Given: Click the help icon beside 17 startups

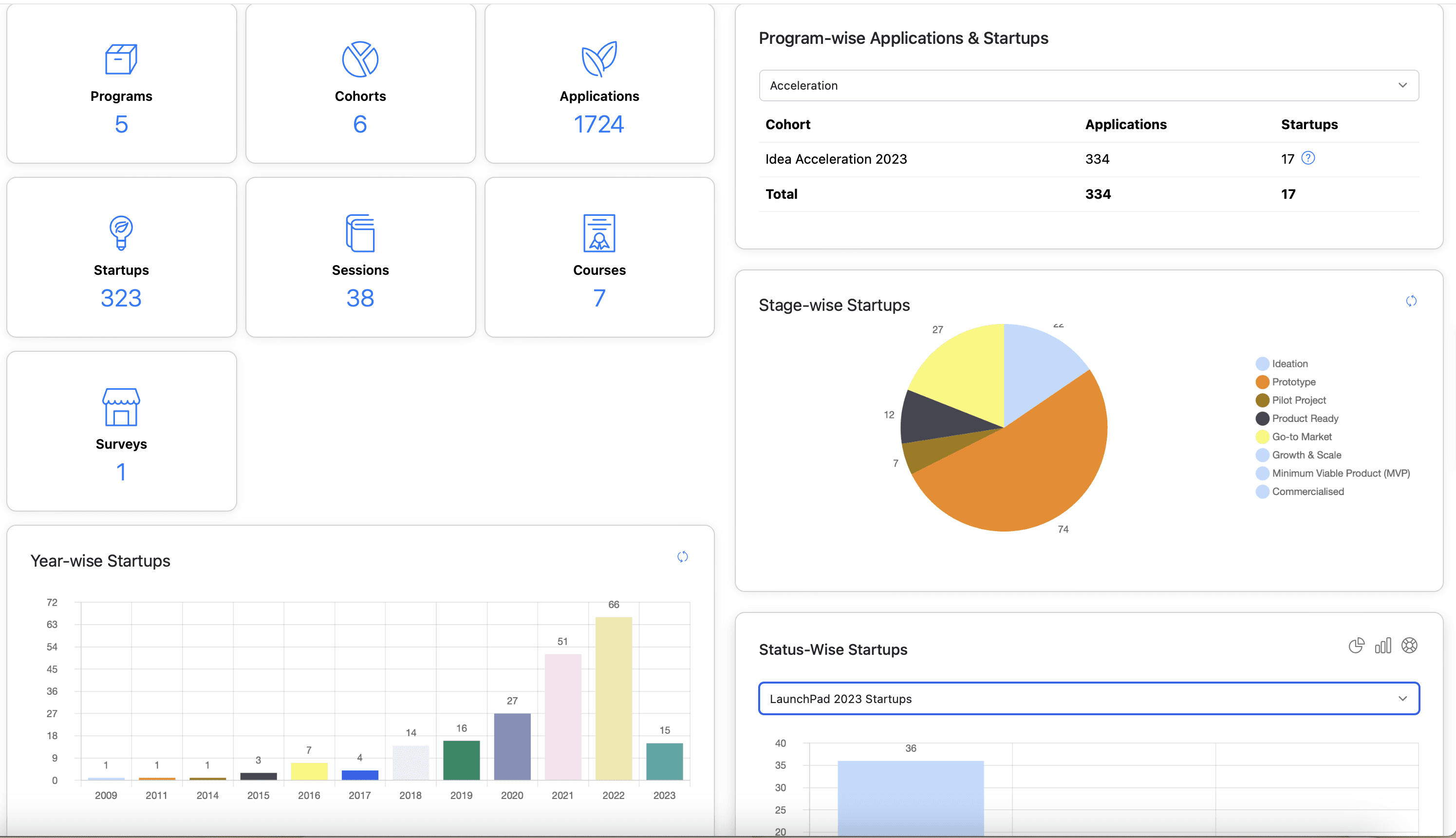Looking at the screenshot, I should coord(1307,158).
